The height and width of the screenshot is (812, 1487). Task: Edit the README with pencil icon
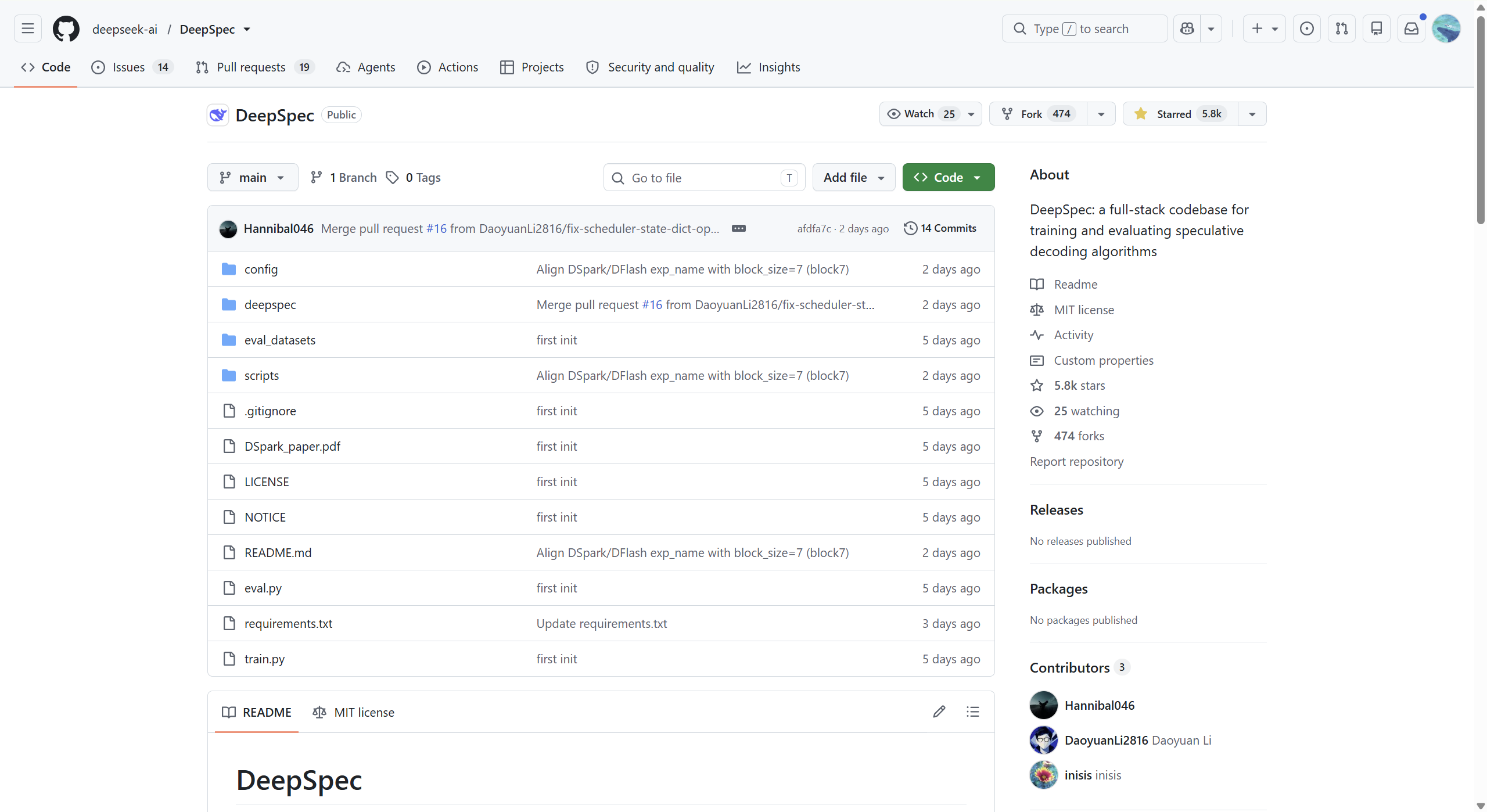[x=939, y=712]
